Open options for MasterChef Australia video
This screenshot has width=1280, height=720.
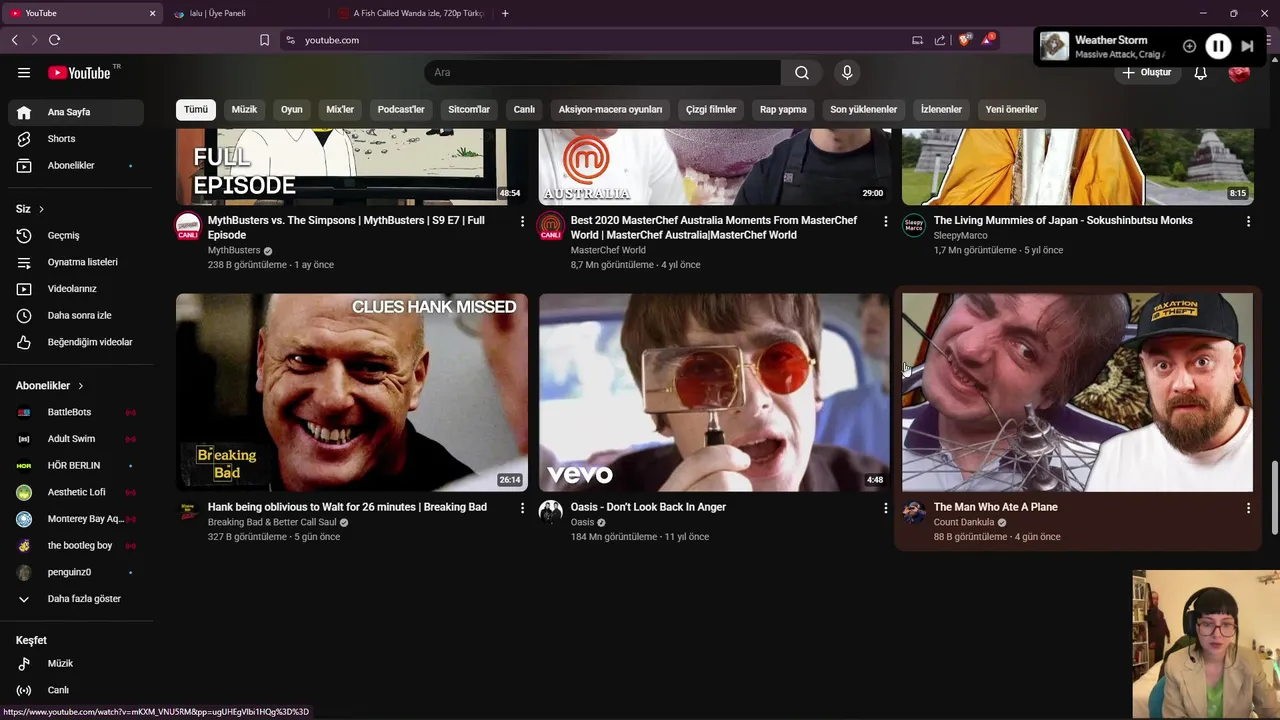tap(885, 221)
